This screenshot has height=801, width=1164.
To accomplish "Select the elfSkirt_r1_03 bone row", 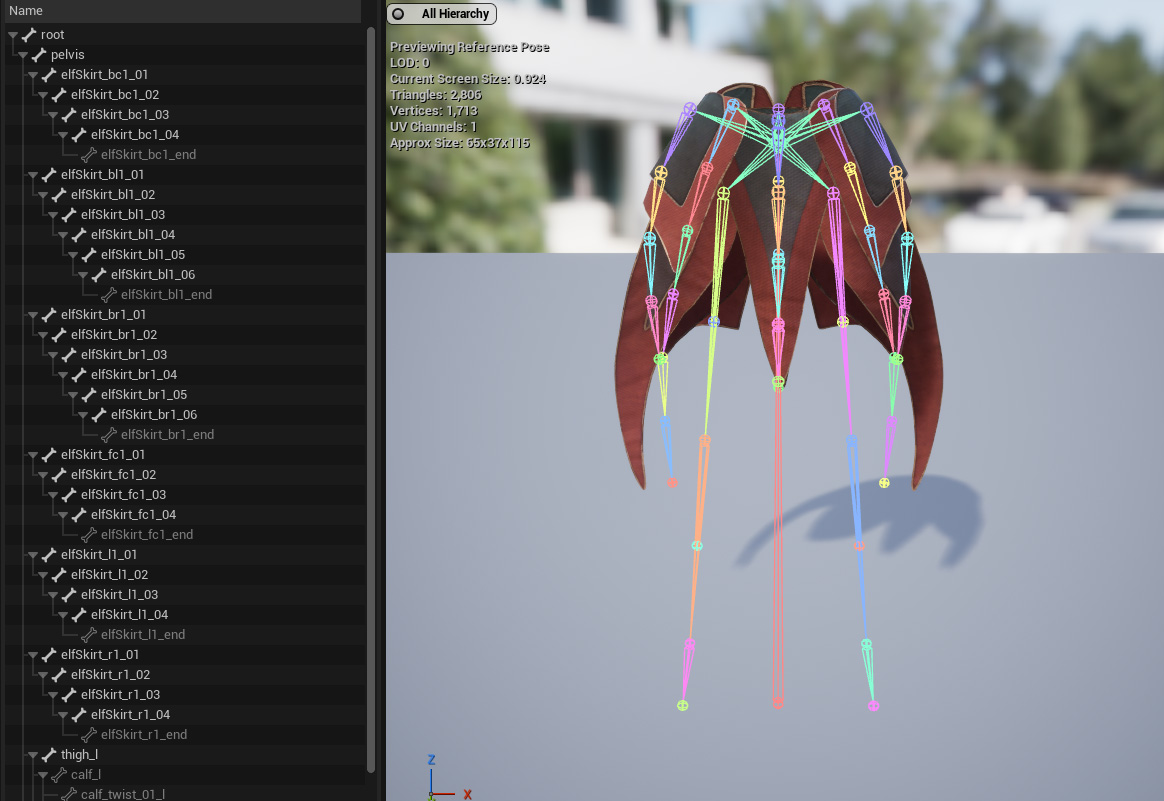I will click(x=185, y=696).
